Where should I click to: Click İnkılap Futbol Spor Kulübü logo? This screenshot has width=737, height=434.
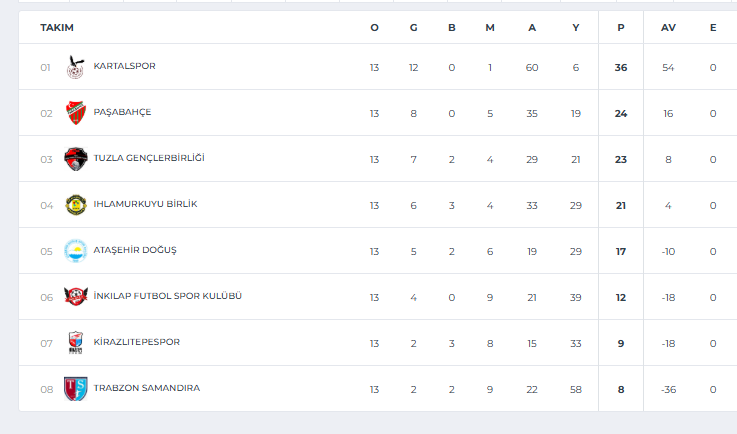(76, 297)
